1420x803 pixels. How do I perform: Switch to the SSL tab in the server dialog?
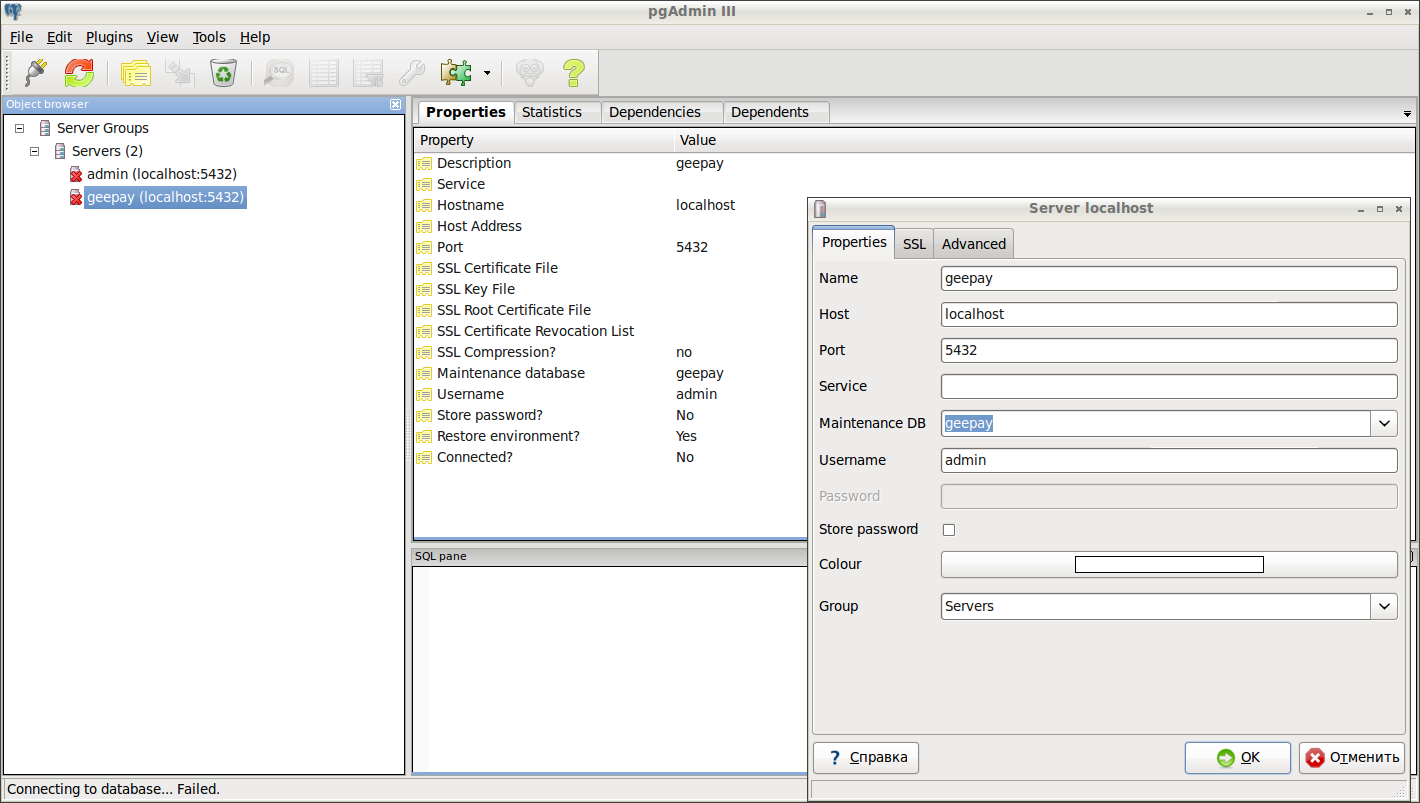[x=914, y=244]
